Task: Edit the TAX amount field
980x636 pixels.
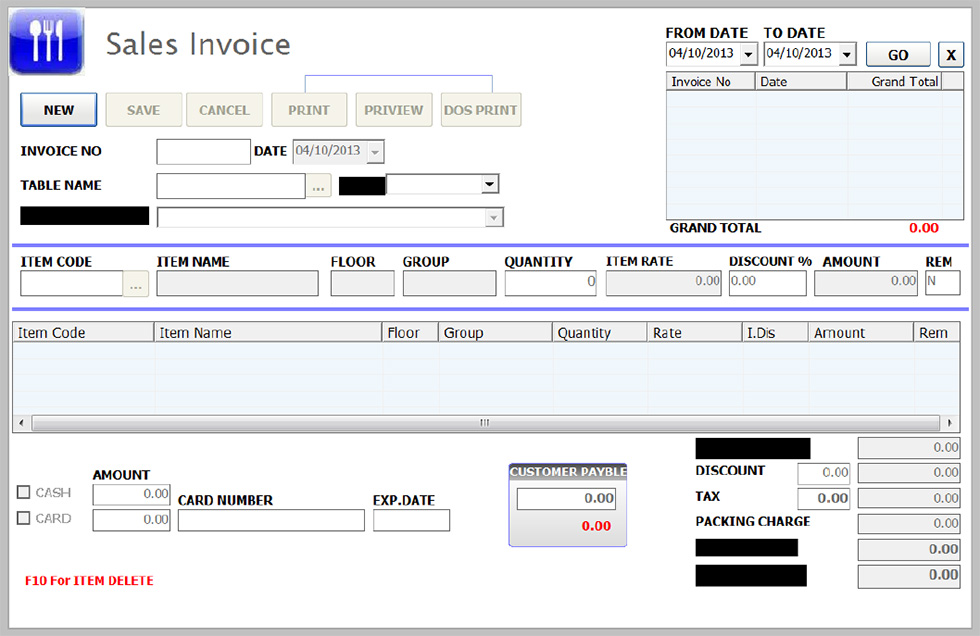Action: (x=823, y=497)
